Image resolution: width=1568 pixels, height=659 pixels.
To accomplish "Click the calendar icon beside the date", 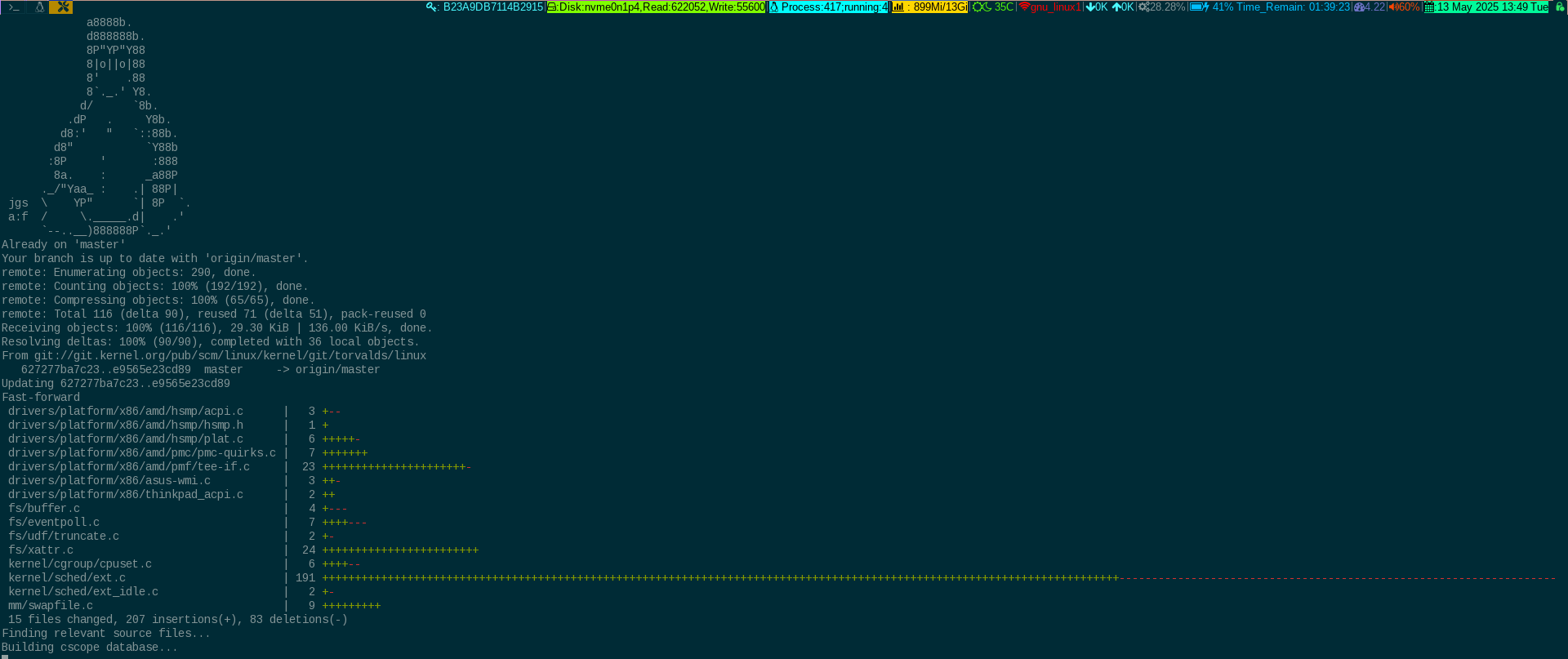I will tap(1429, 7).
